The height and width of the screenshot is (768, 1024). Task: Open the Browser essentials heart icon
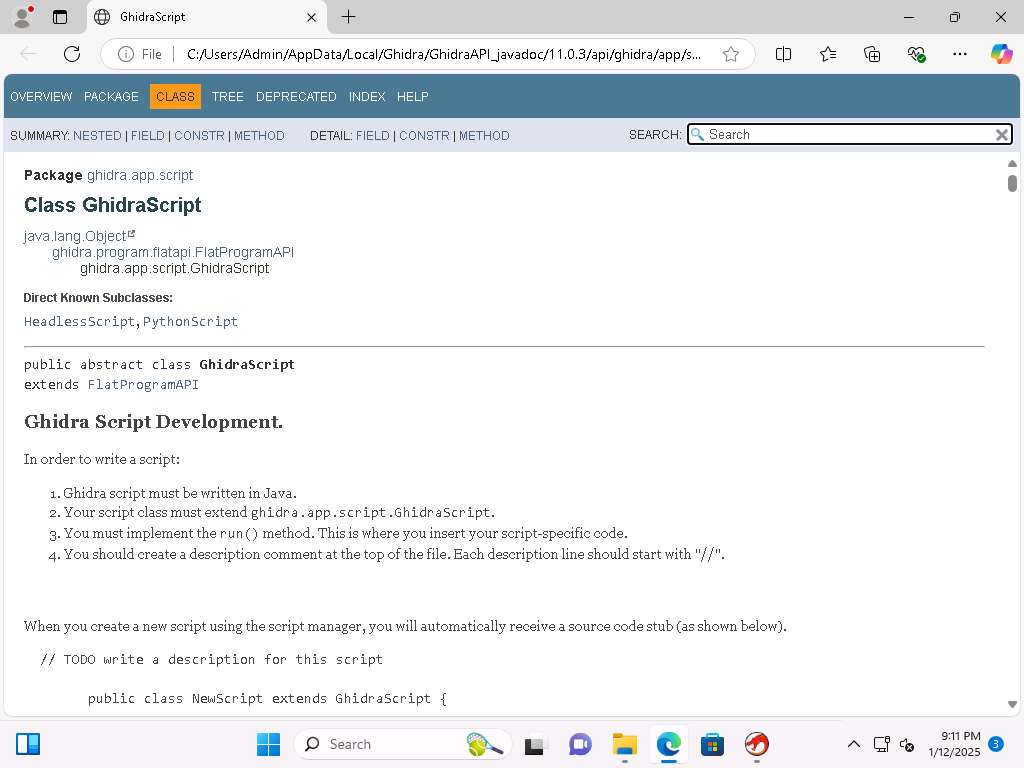tap(916, 54)
